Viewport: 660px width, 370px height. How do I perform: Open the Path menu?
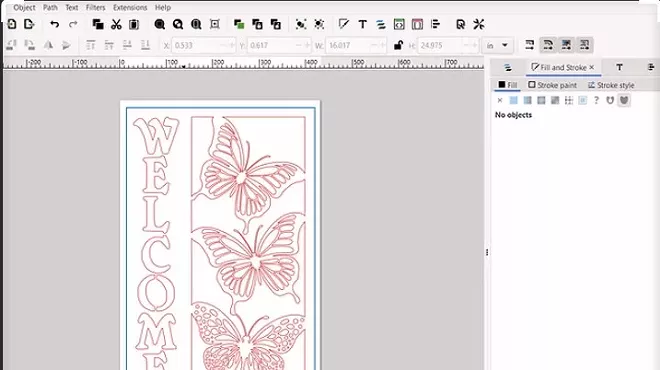pyautogui.click(x=50, y=8)
